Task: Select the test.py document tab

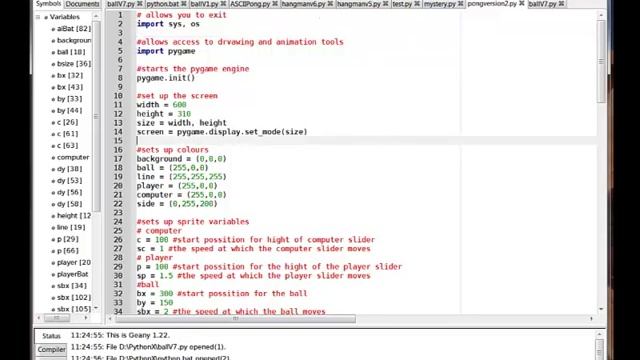Action: pyautogui.click(x=402, y=4)
